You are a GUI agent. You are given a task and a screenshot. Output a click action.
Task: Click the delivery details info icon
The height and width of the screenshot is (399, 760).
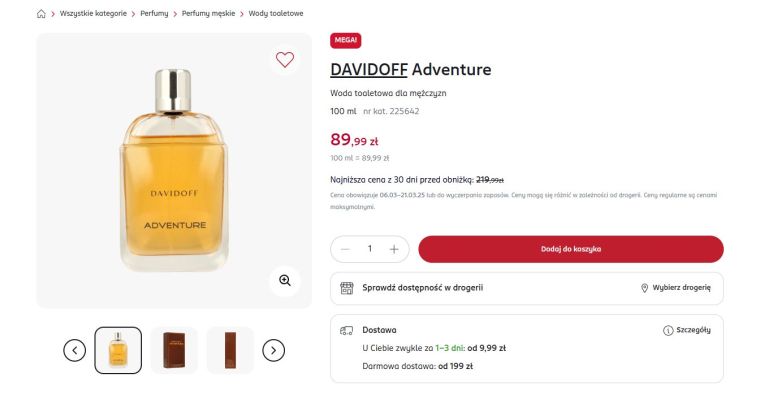[668, 330]
